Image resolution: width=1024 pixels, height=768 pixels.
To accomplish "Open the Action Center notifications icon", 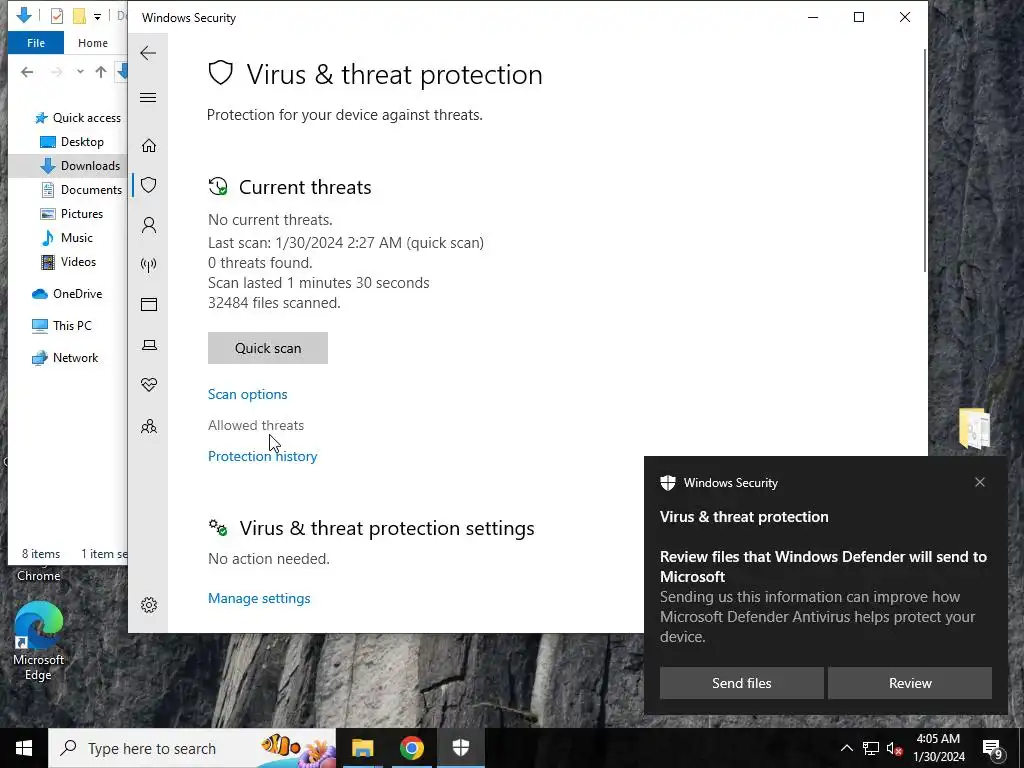I will click(993, 748).
